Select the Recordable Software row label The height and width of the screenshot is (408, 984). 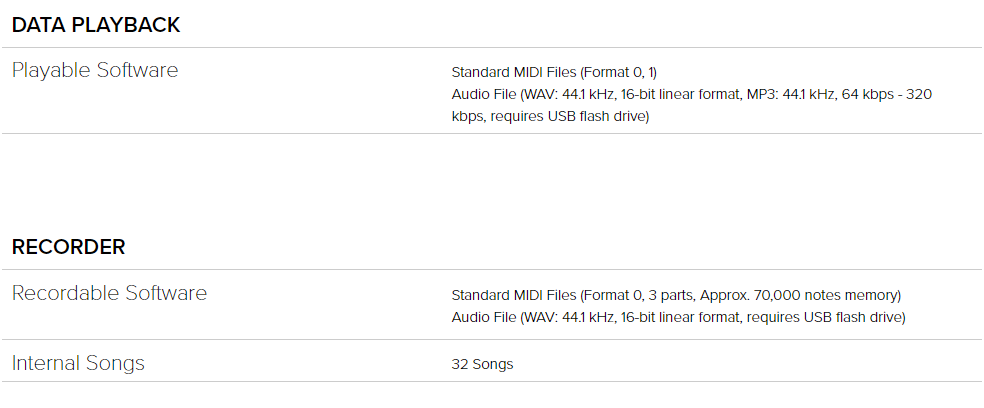109,293
